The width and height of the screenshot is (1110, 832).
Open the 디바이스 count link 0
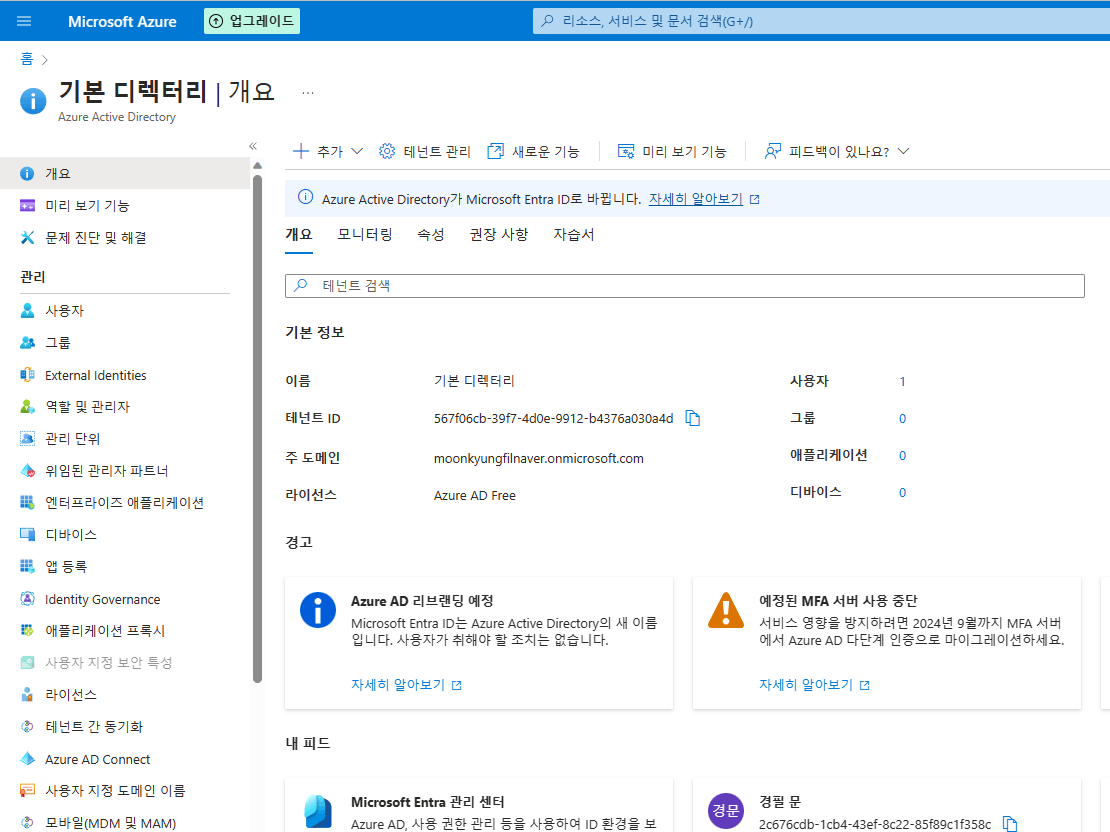[x=903, y=492]
